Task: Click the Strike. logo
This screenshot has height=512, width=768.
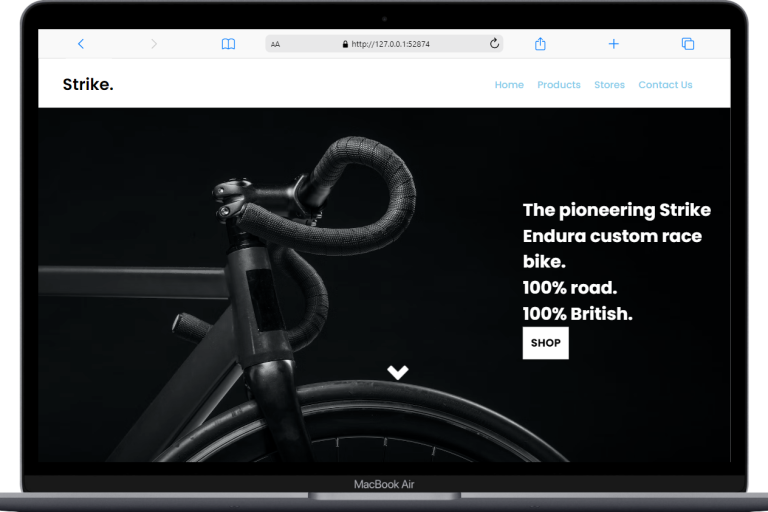Action: 88,84
